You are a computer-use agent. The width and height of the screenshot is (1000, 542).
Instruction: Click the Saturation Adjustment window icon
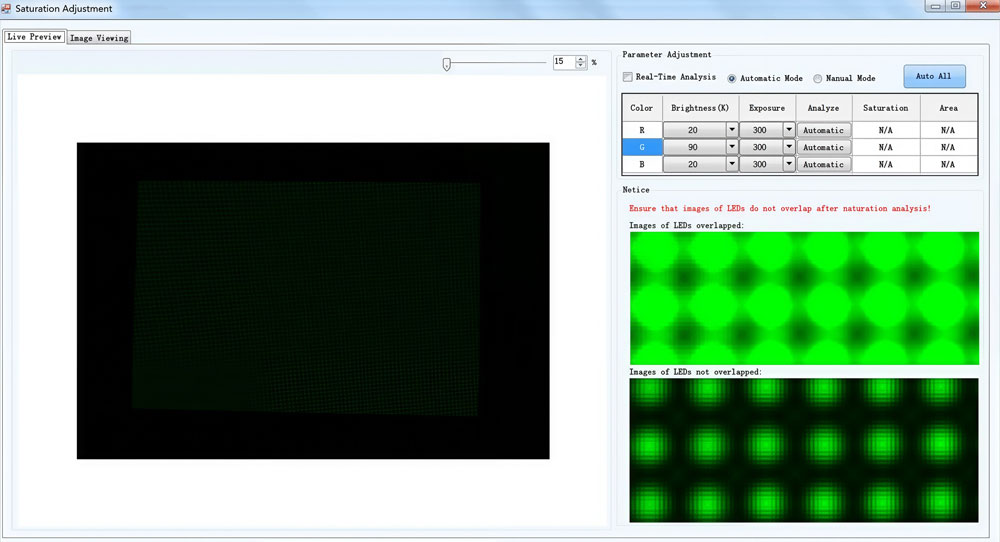(x=6, y=8)
